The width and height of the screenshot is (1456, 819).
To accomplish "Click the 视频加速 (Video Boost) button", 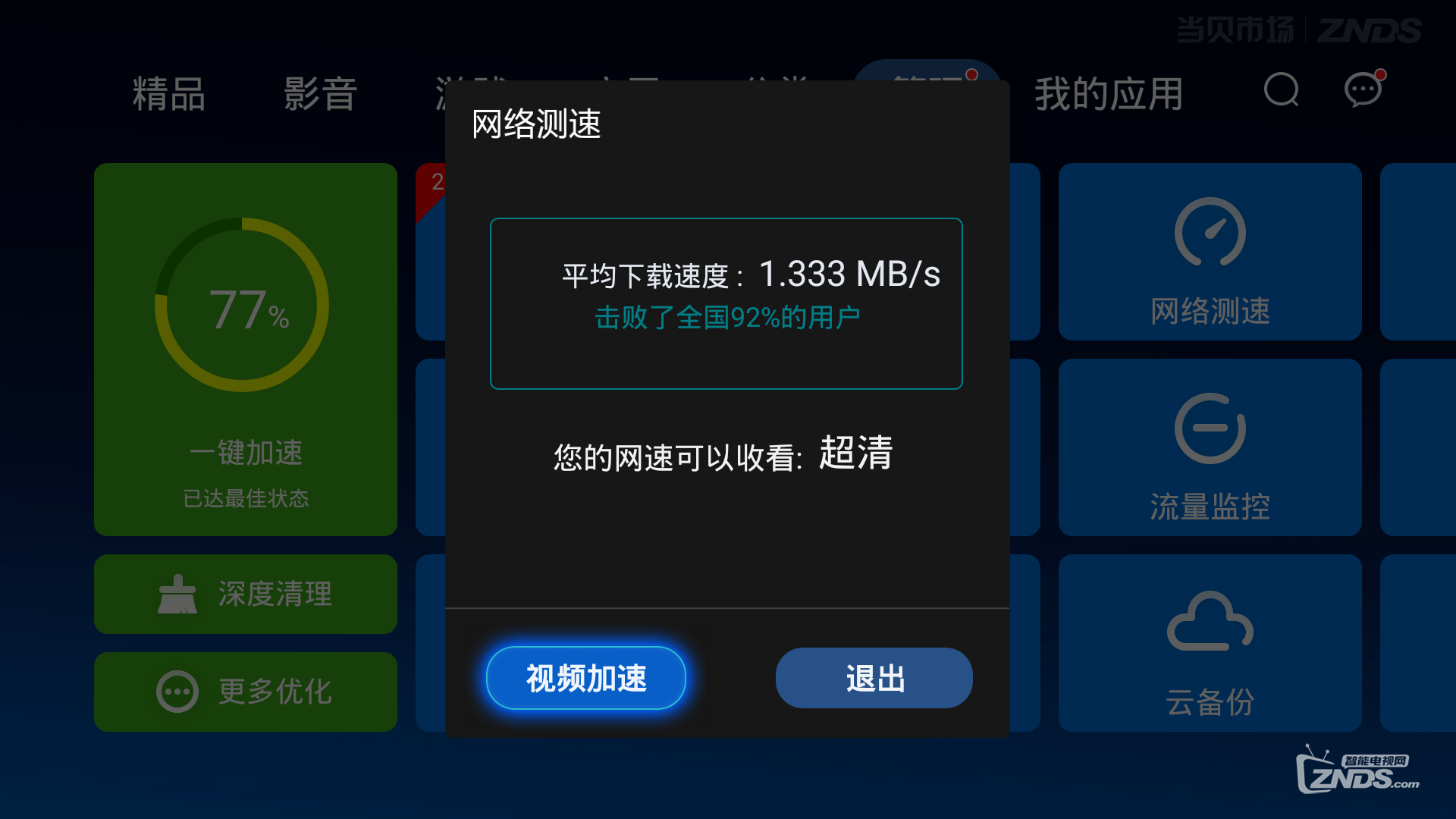I will pos(585,677).
